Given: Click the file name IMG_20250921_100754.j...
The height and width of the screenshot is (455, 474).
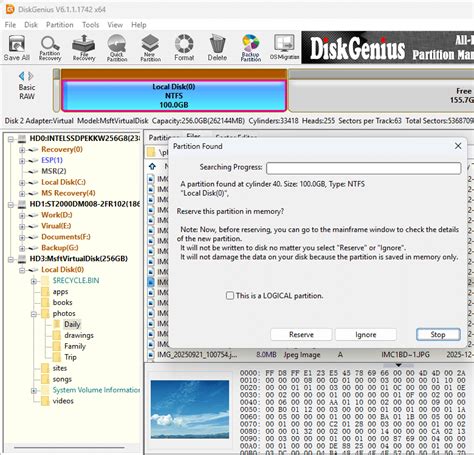Looking at the screenshot, I should pos(197,355).
